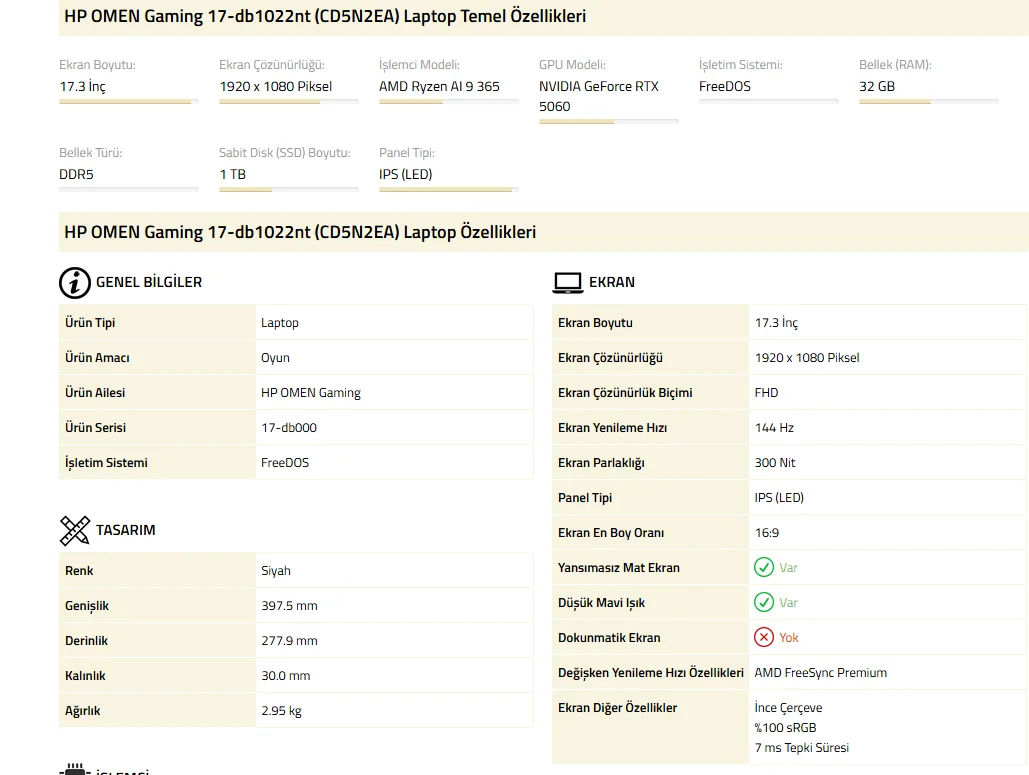
Task: Click the Panel Tipi bar under IPS (LED) summary
Action: pos(449,190)
